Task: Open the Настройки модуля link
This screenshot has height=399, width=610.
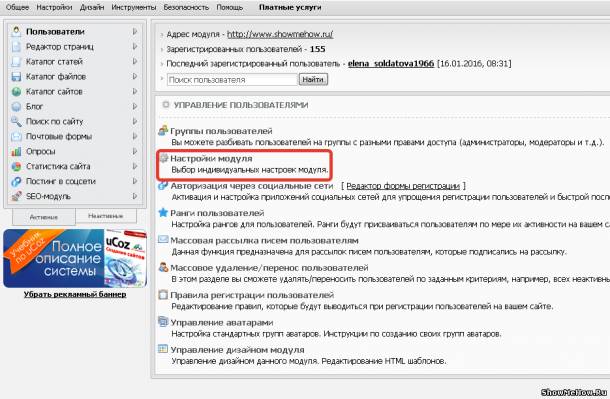Action: coord(211,159)
